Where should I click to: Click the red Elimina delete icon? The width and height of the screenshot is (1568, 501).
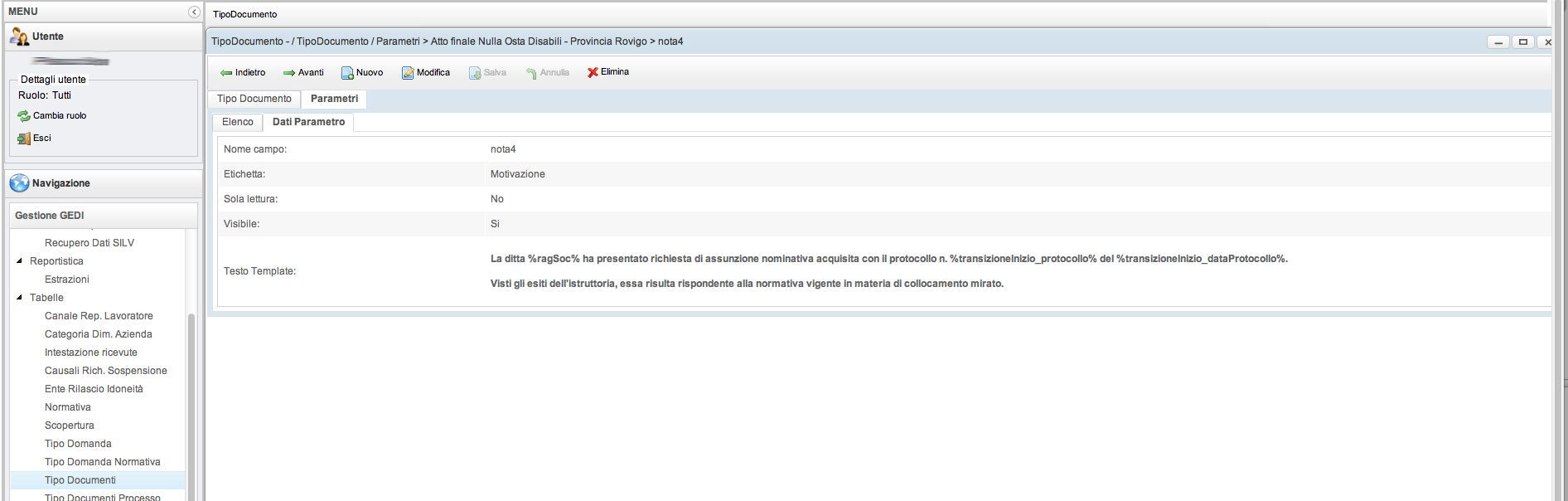coord(593,72)
